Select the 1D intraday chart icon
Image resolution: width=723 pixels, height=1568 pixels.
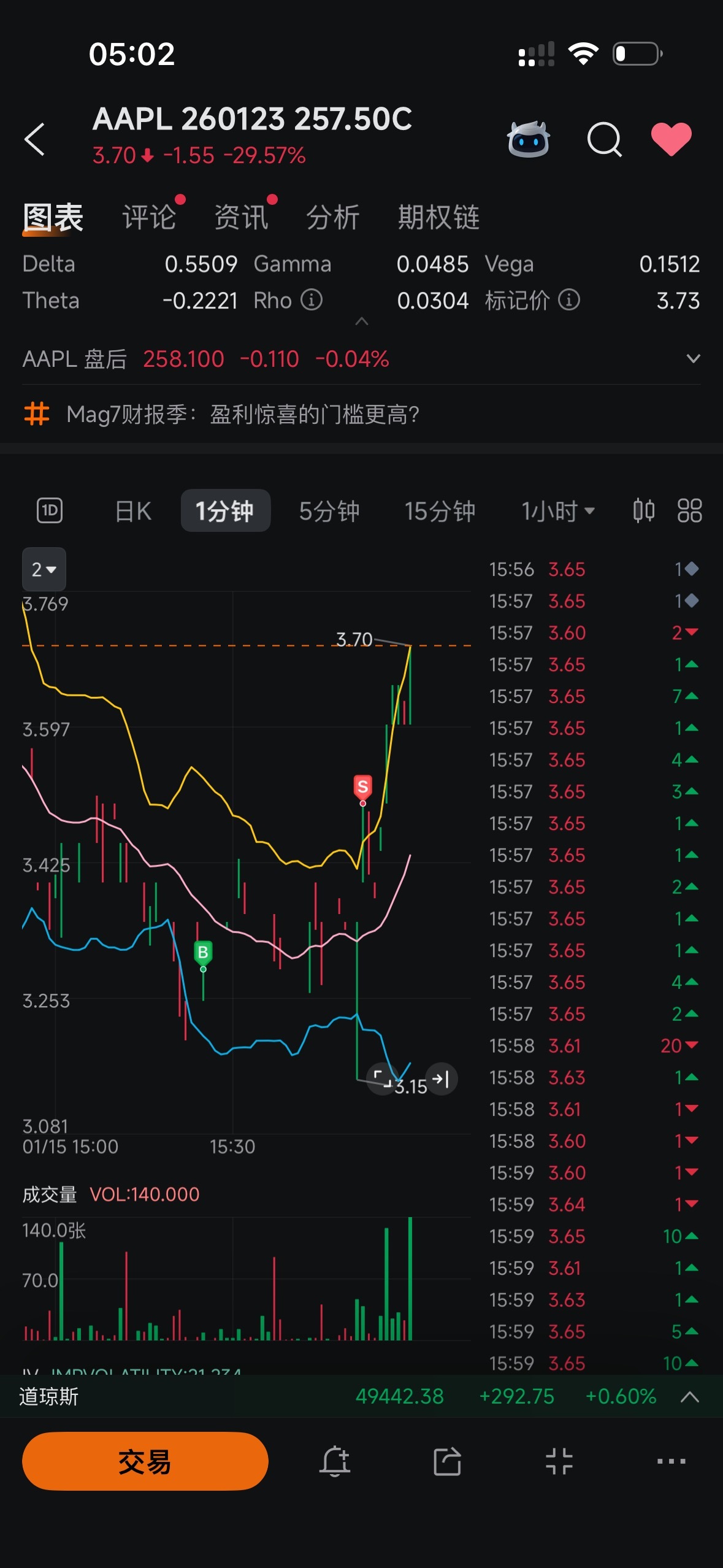coord(50,510)
